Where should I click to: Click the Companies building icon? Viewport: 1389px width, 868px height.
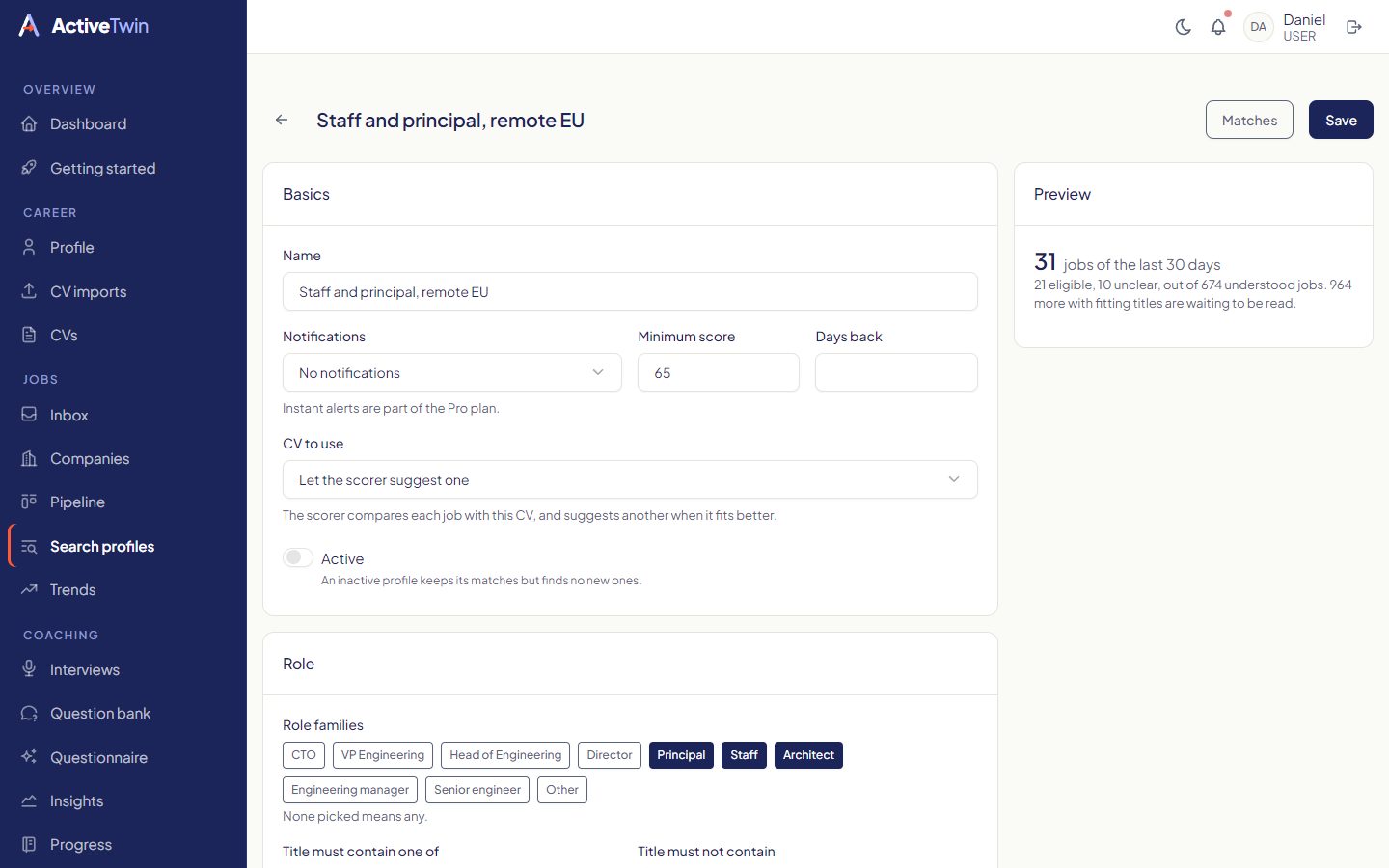[x=29, y=458]
